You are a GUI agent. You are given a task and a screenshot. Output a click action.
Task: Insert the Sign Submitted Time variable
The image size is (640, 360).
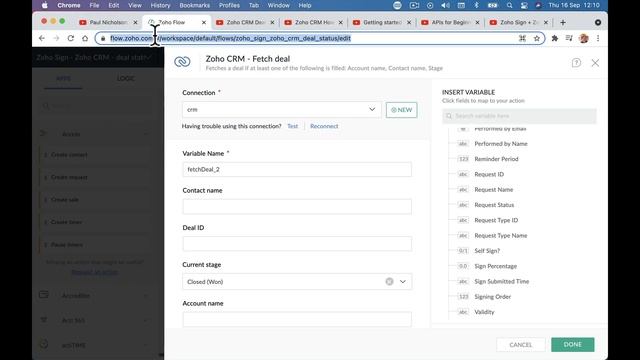click(x=501, y=281)
